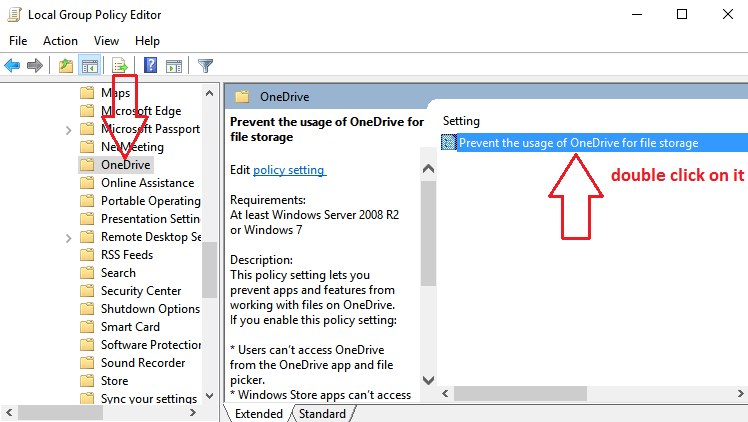Screen dimensions: 748x422
Task: Expand the Microsoft Passport tree node
Action: [68, 130]
